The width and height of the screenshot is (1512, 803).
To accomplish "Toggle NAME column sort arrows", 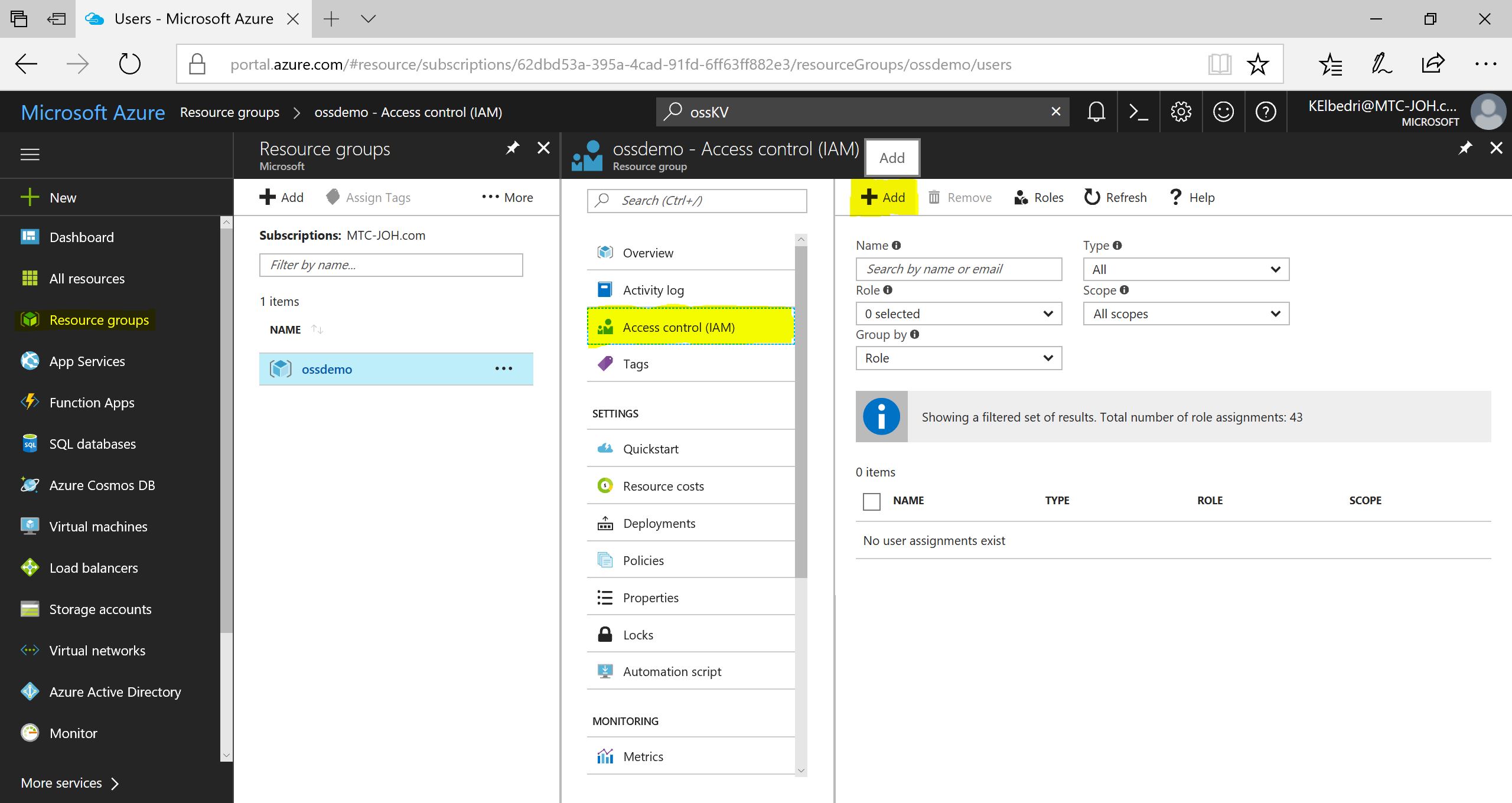I will coord(317,329).
